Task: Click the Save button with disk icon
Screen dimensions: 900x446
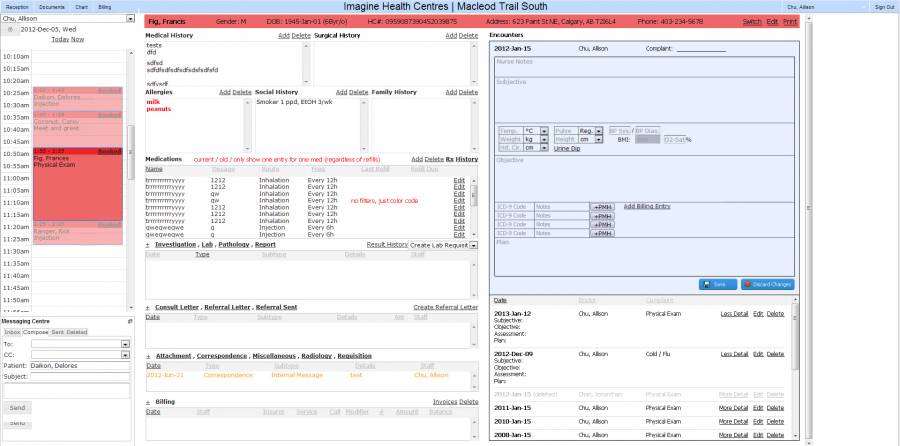Action: point(717,284)
